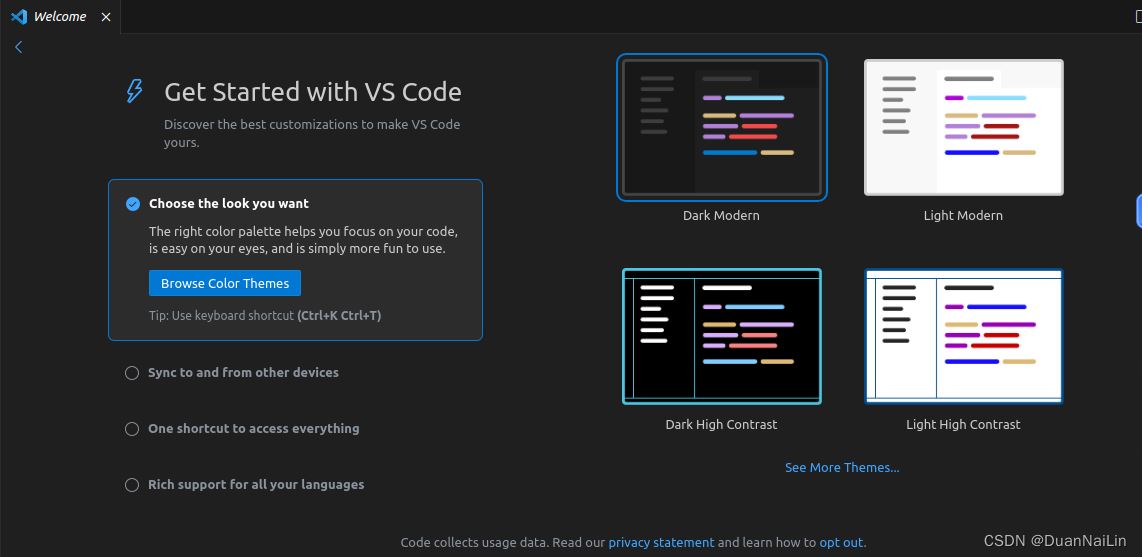Choose the Light High Contrast theme thumbnail
The width and height of the screenshot is (1142, 557).
964,336
